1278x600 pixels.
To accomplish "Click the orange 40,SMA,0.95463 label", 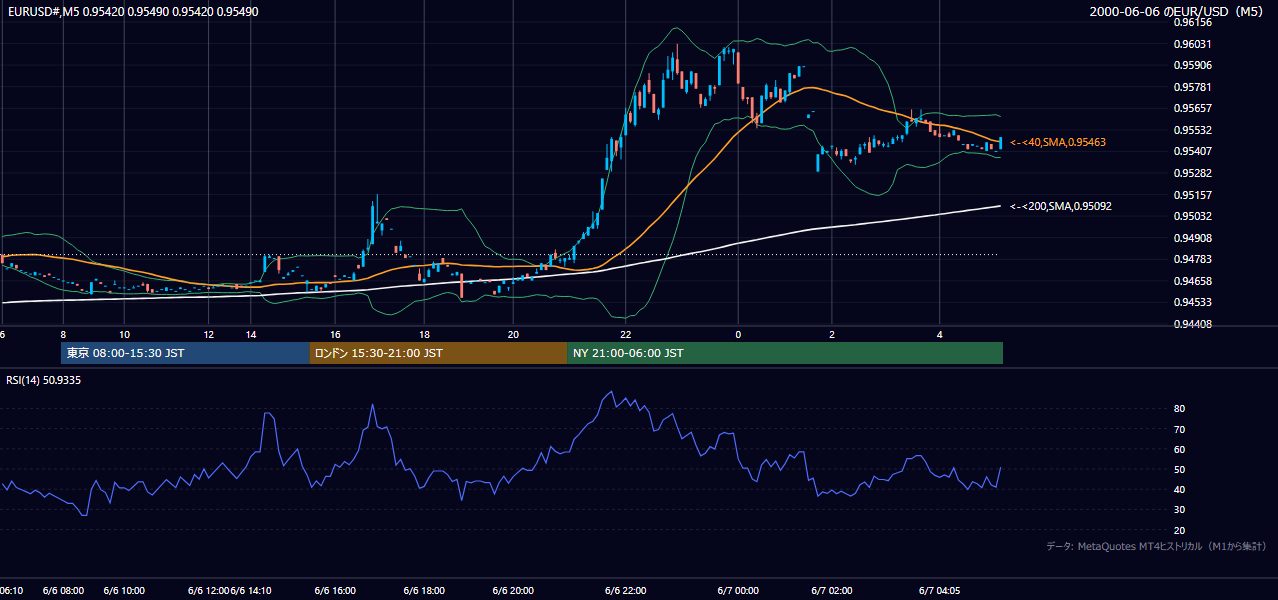I will (1057, 143).
